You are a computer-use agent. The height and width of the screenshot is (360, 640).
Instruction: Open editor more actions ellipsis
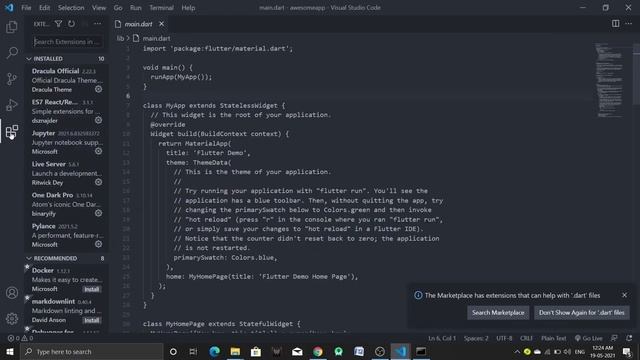pyautogui.click(x=629, y=24)
